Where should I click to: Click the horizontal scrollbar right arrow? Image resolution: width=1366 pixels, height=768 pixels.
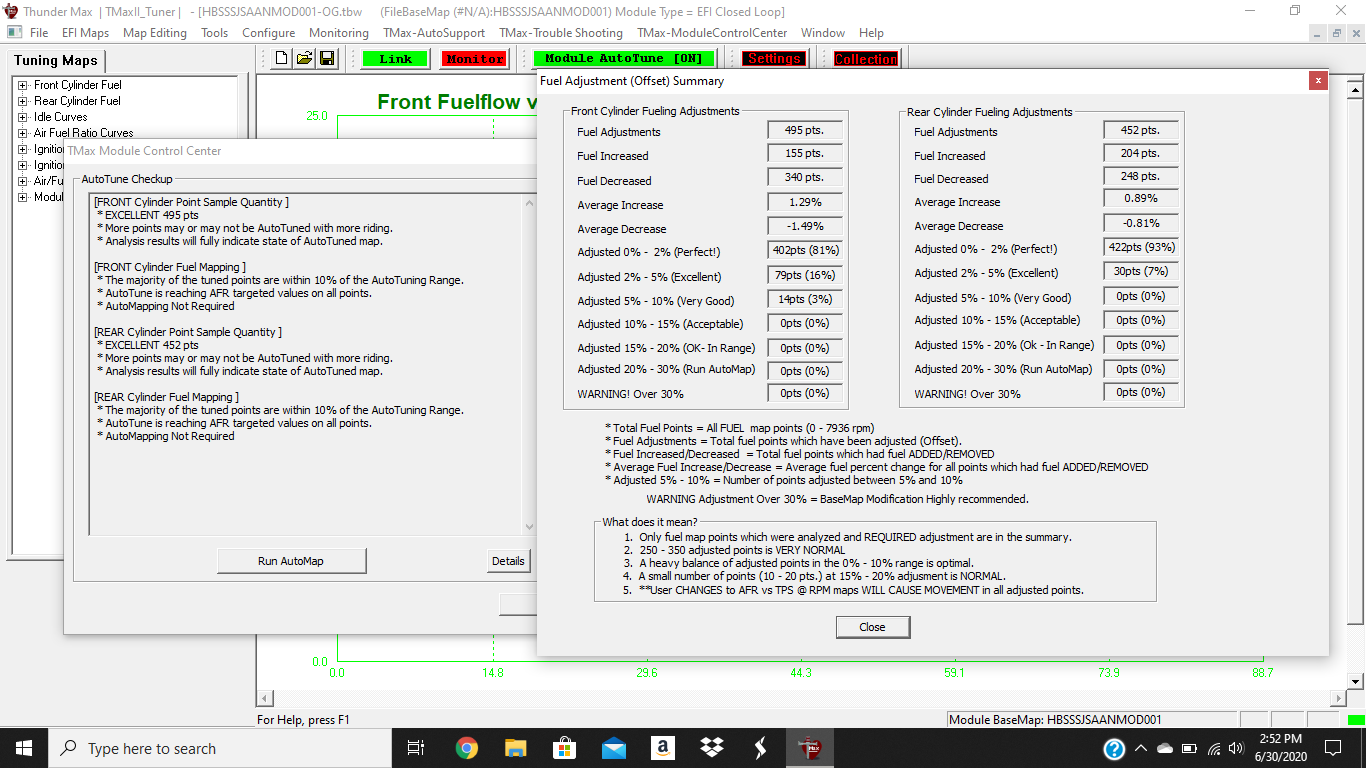pyautogui.click(x=1337, y=698)
